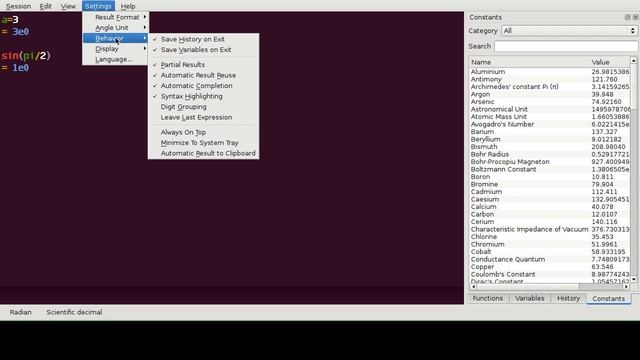The height and width of the screenshot is (360, 640).
Task: Select the Antimony constant row
Action: 550,79
